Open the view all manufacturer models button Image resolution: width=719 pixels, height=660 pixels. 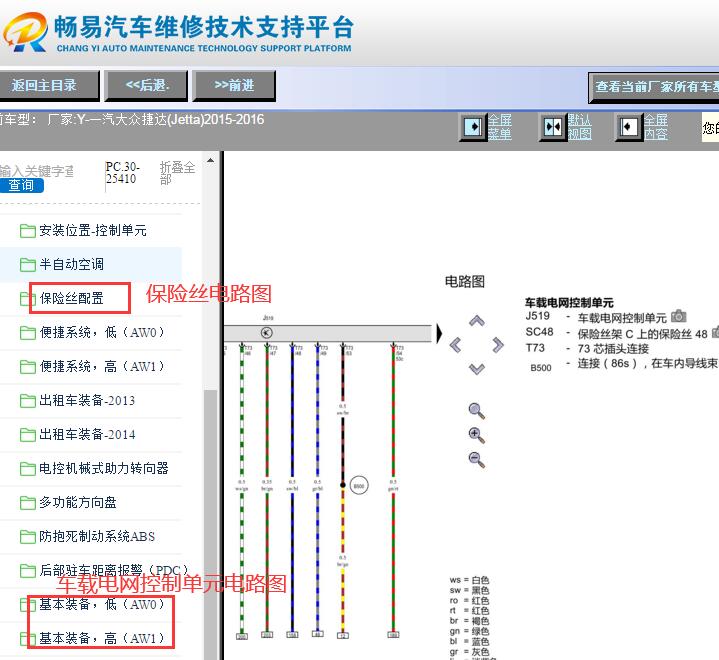point(654,87)
